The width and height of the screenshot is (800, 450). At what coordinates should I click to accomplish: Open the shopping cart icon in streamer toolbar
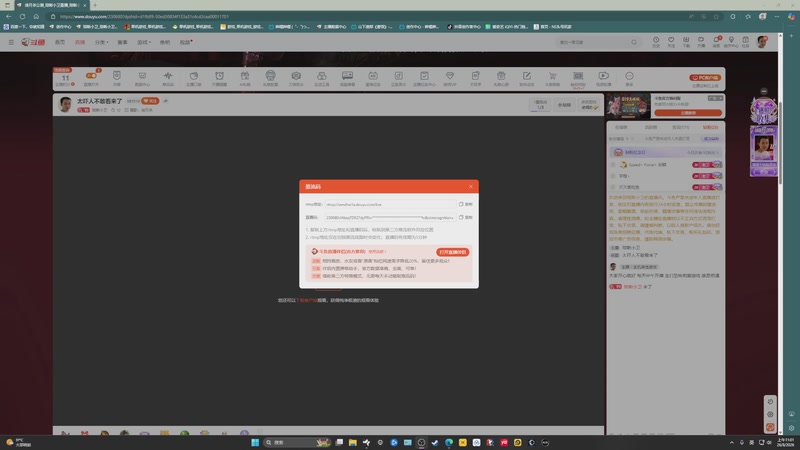(553, 78)
